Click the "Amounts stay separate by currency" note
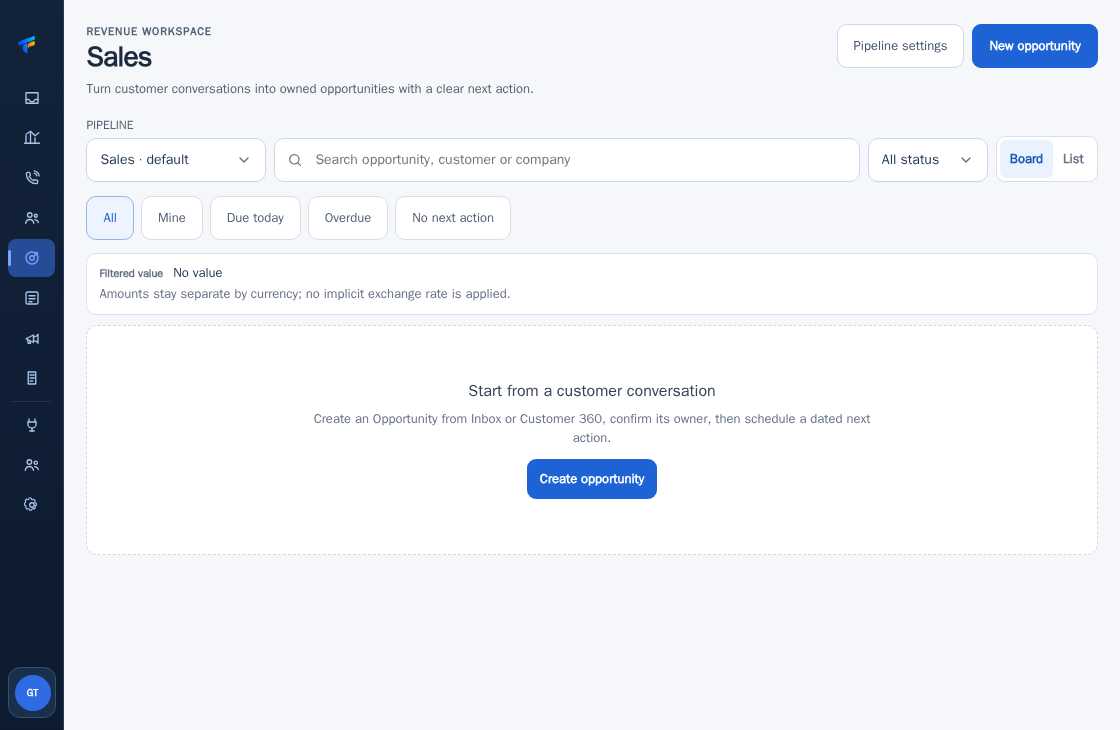1120x730 pixels. (x=305, y=294)
